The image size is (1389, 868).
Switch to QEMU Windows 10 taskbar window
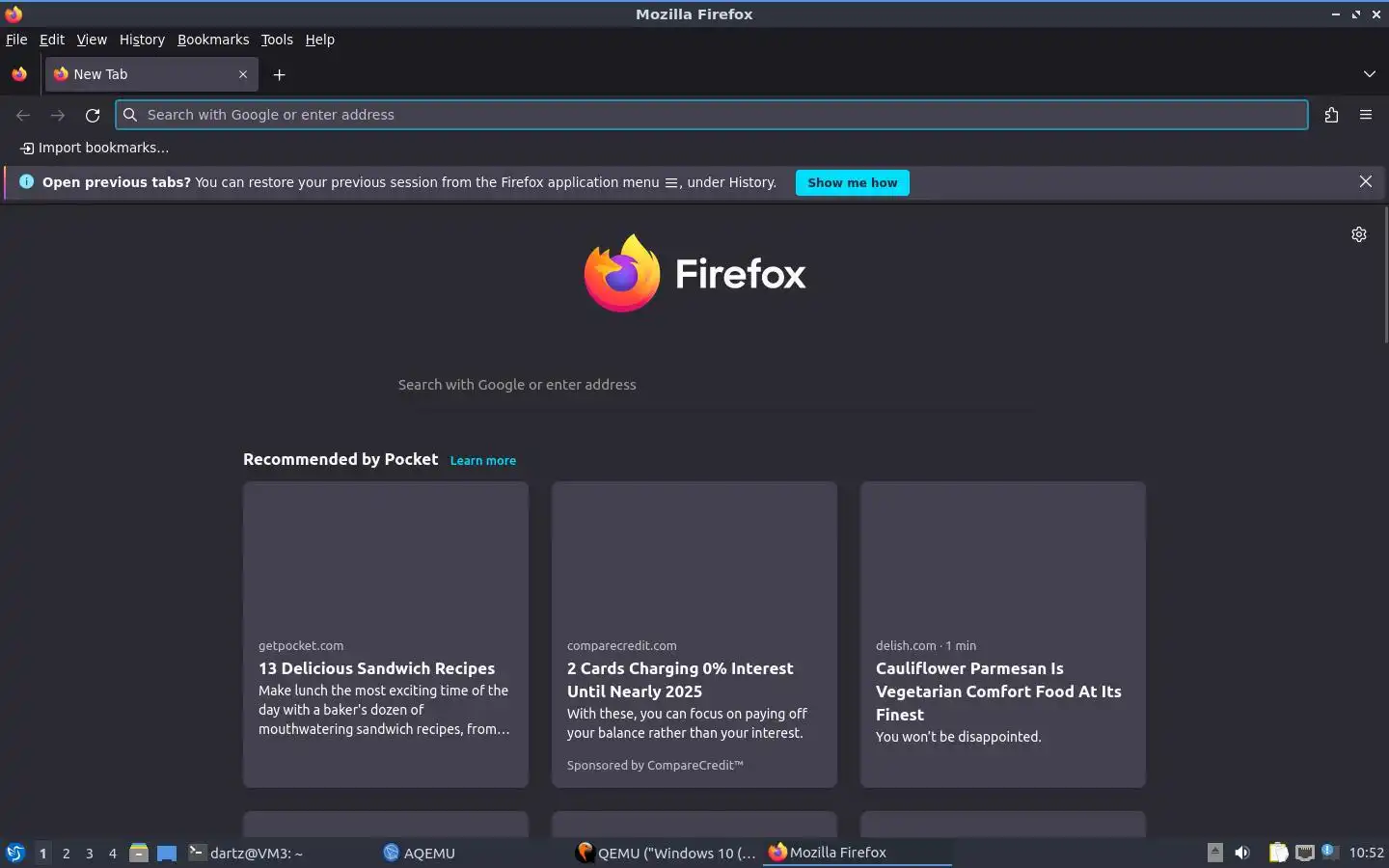pyautogui.click(x=666, y=853)
